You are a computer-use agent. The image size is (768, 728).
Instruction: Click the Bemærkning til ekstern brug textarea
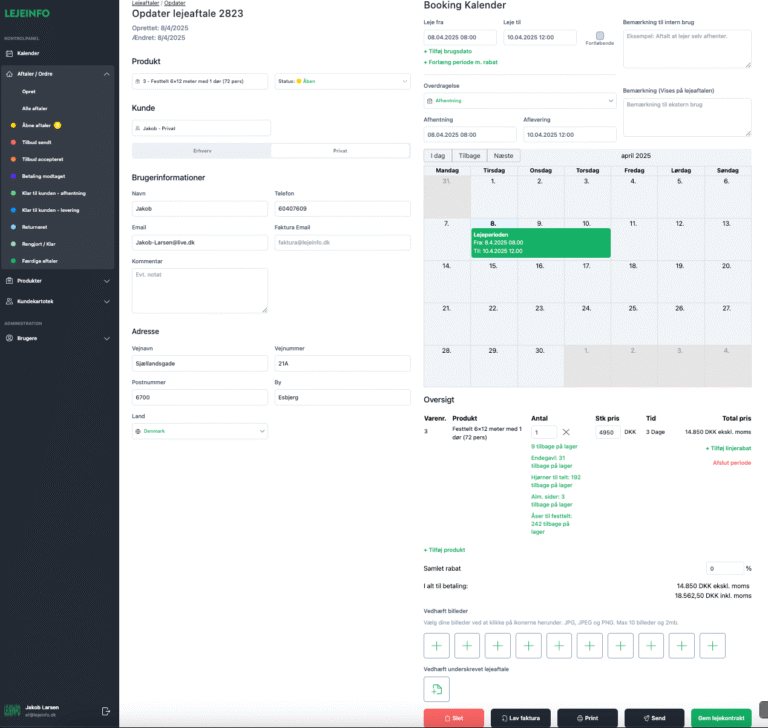pos(687,118)
